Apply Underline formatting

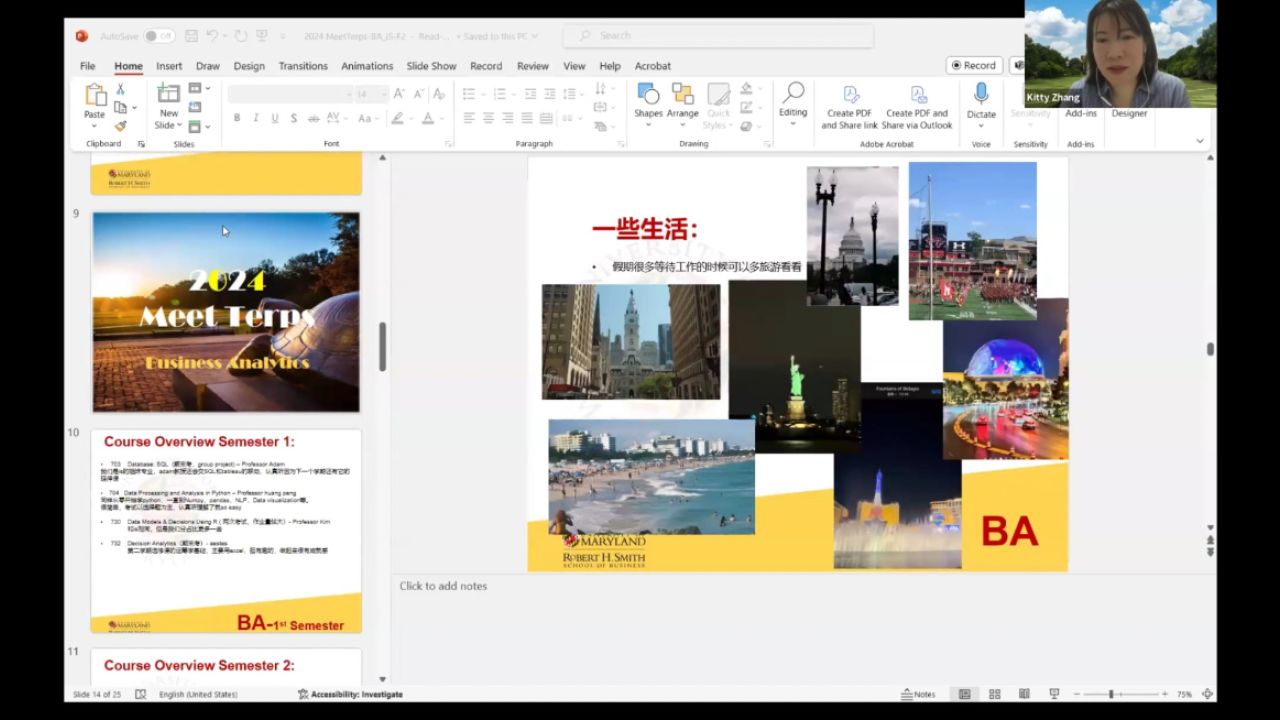click(274, 118)
